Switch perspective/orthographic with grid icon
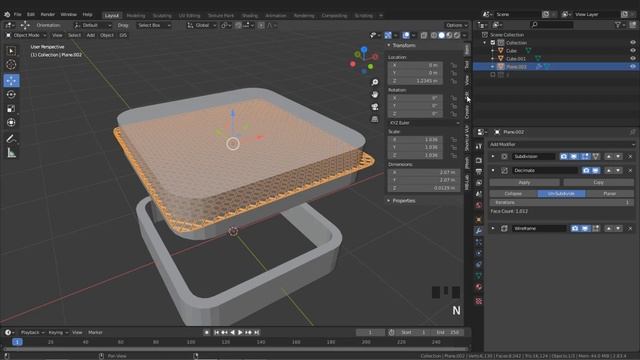This screenshot has height=360, width=640. (x=375, y=119)
